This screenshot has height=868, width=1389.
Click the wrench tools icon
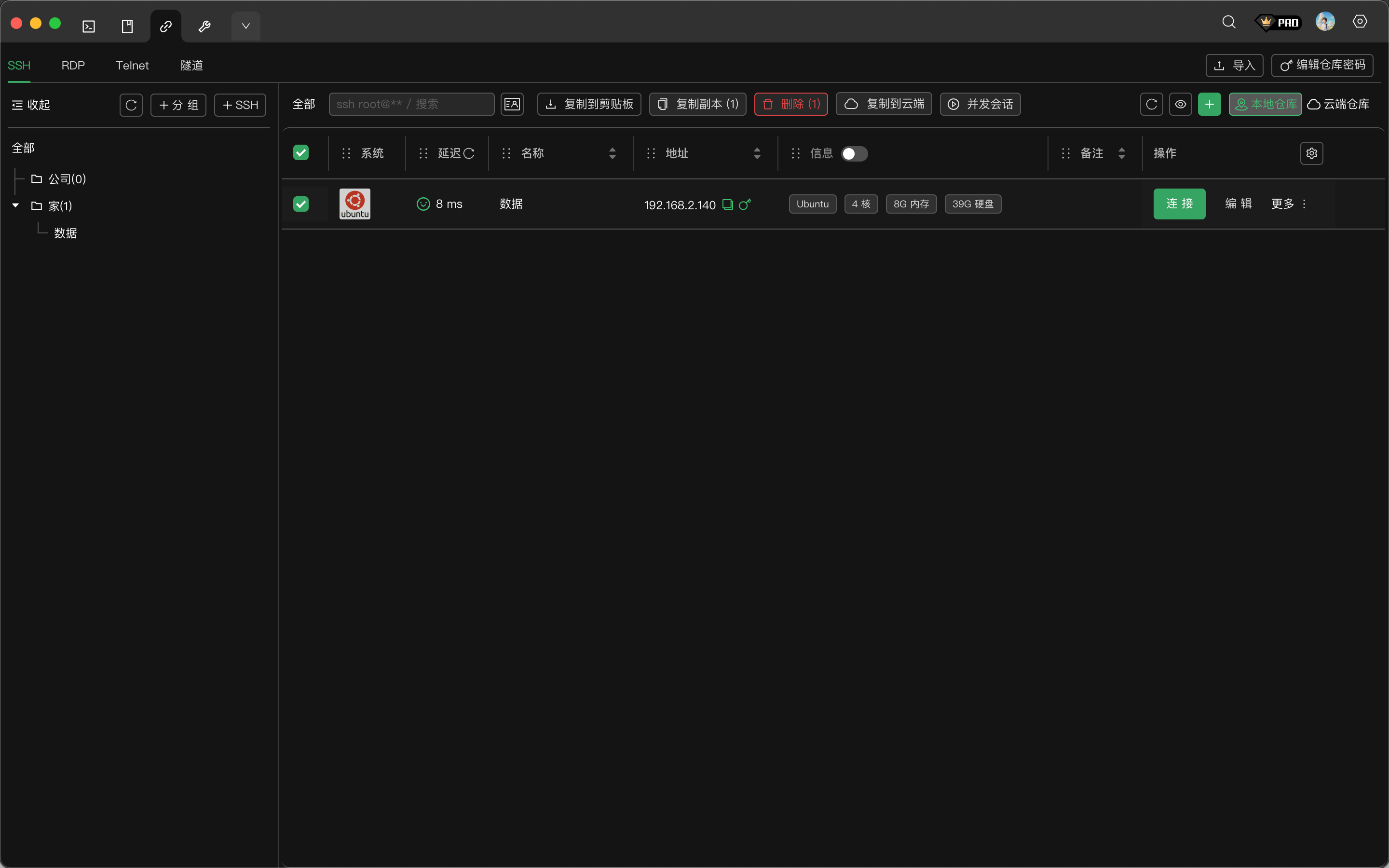(x=204, y=27)
